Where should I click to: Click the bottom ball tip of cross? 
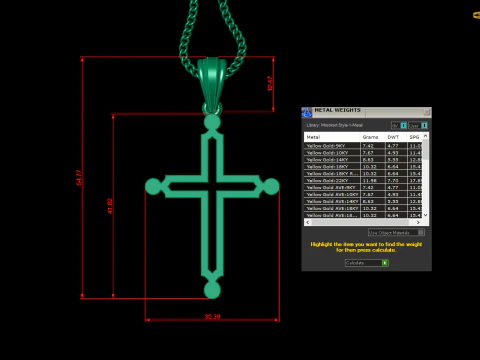click(212, 290)
